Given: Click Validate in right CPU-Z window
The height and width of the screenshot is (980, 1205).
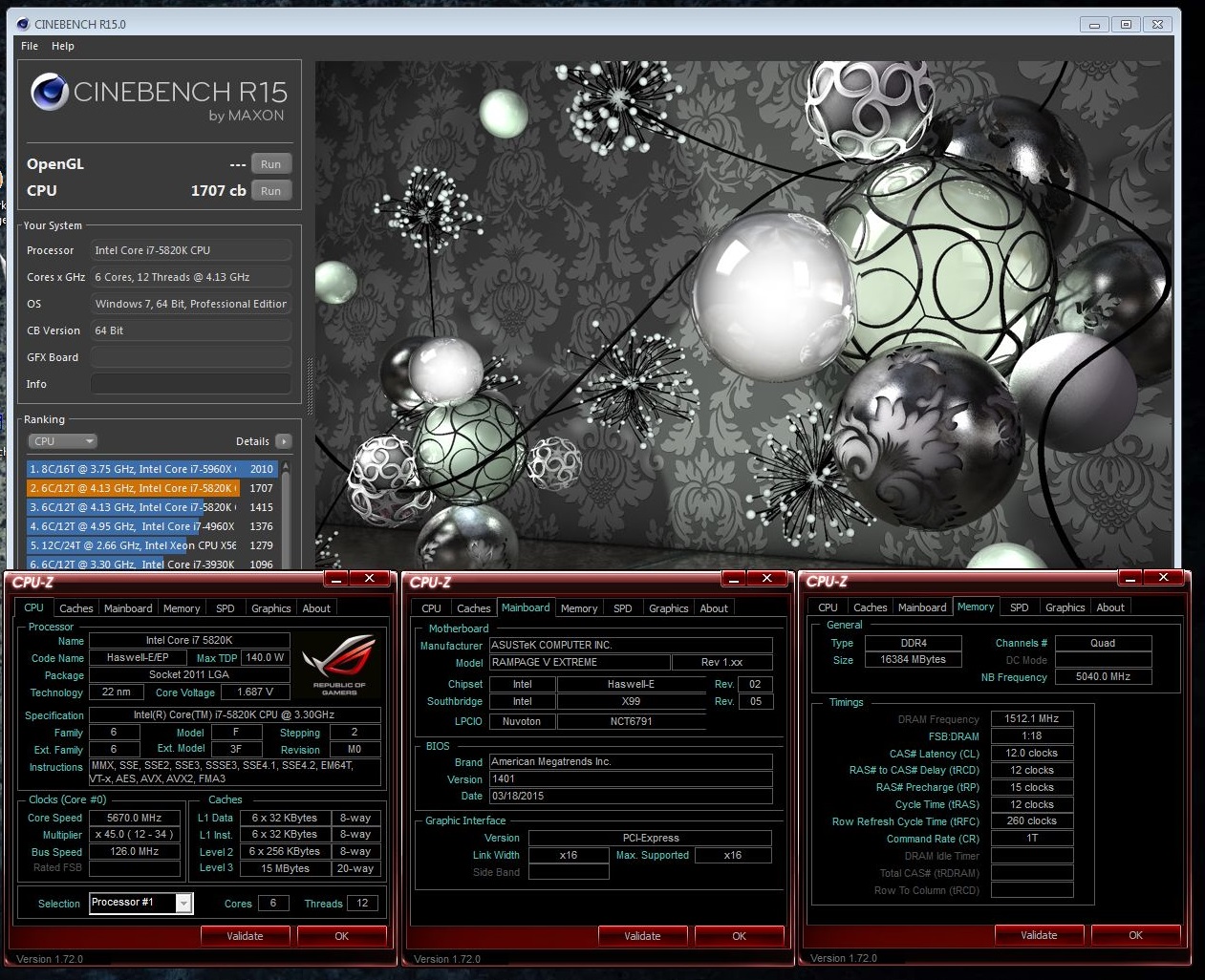Looking at the screenshot, I should [x=1039, y=935].
